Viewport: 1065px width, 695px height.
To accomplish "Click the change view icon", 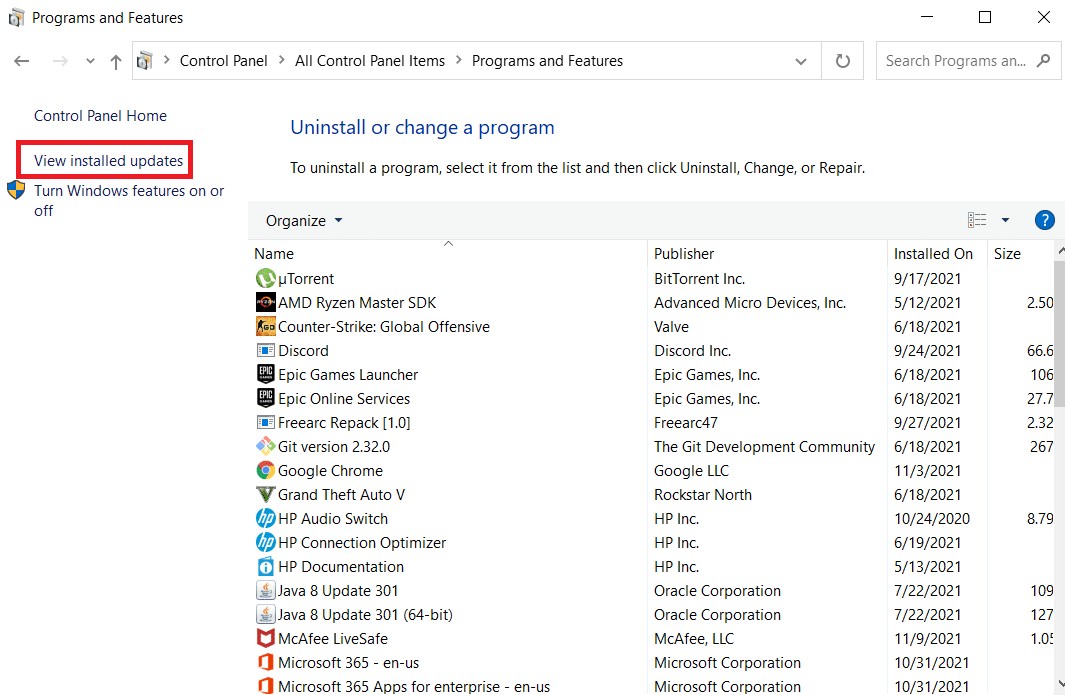I will pyautogui.click(x=977, y=220).
